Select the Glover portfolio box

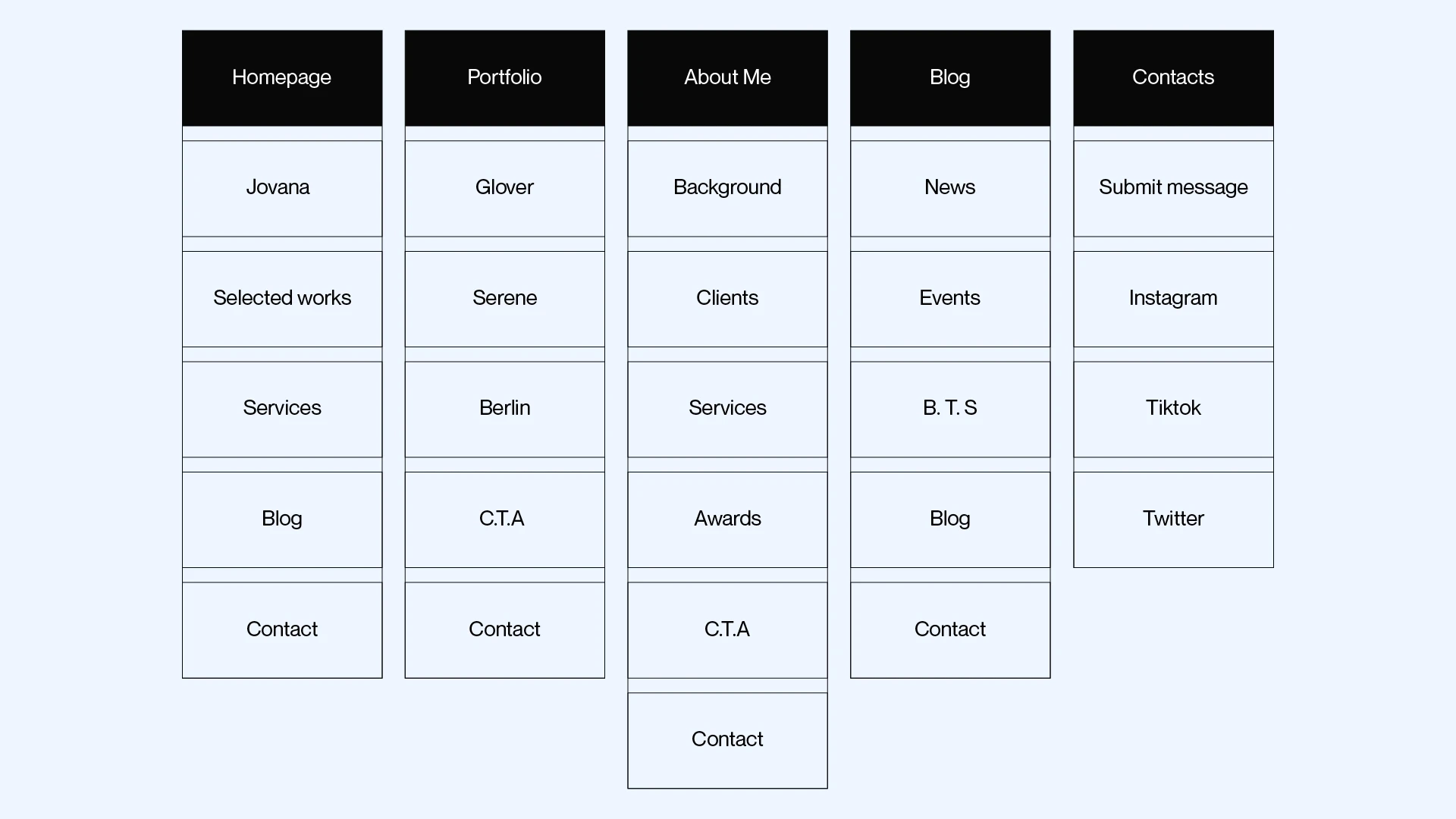[x=504, y=188]
